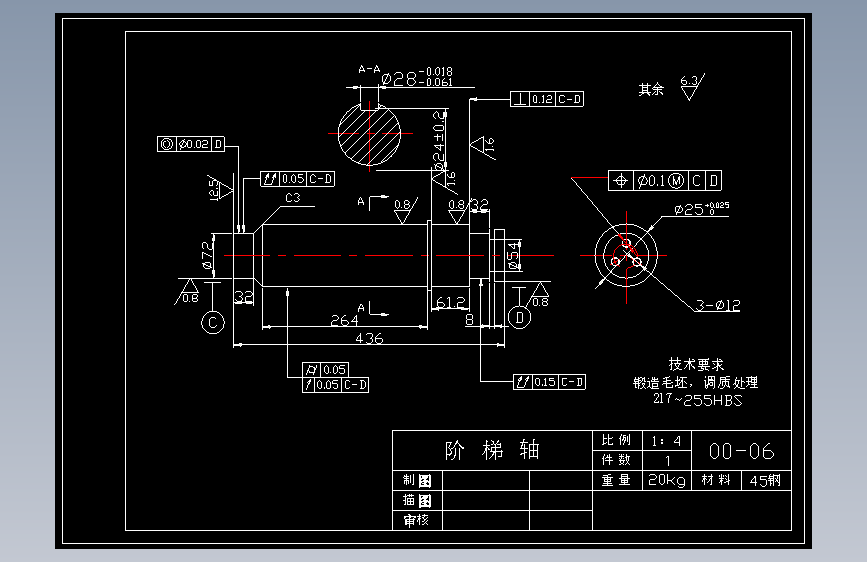Select the 比例 label cell

(x=617, y=440)
